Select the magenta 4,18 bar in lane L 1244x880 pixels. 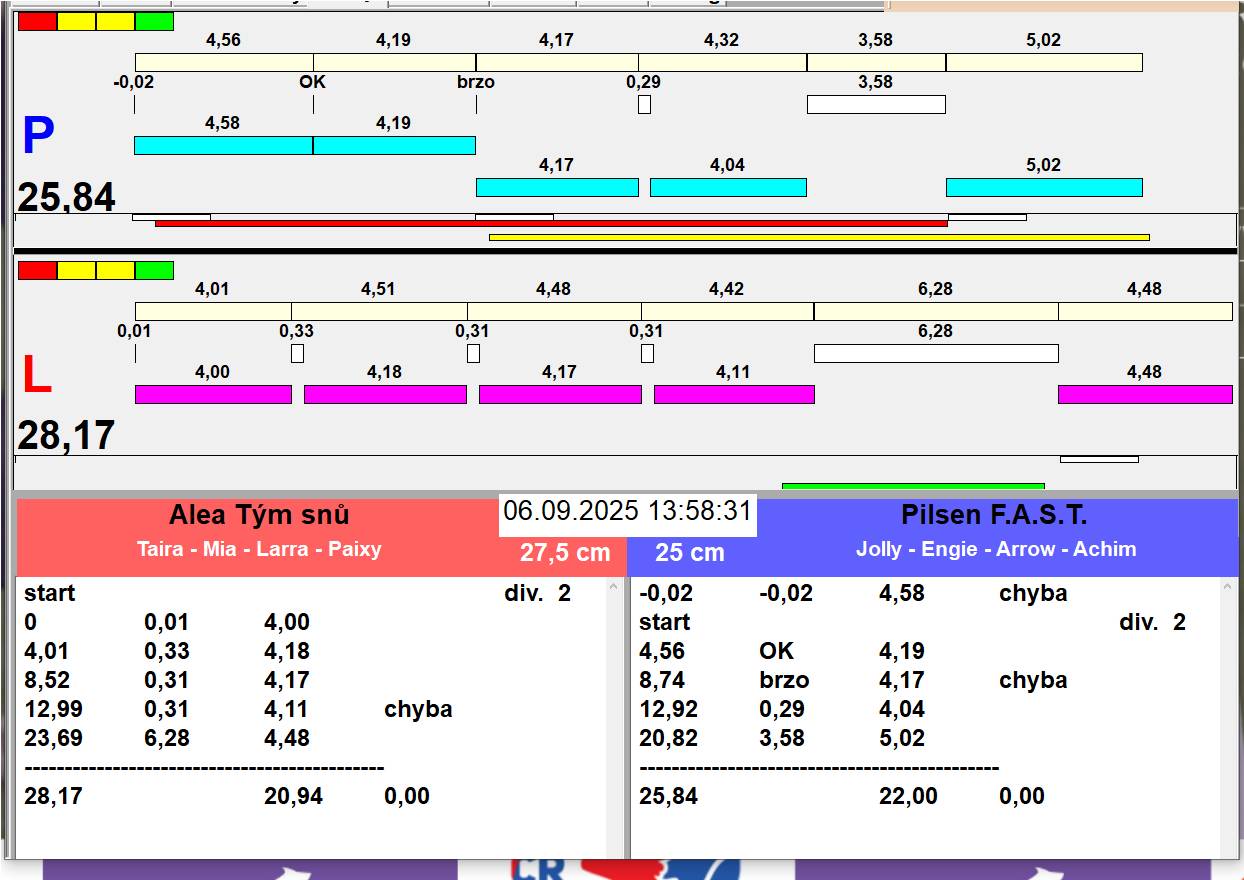[x=385, y=394]
